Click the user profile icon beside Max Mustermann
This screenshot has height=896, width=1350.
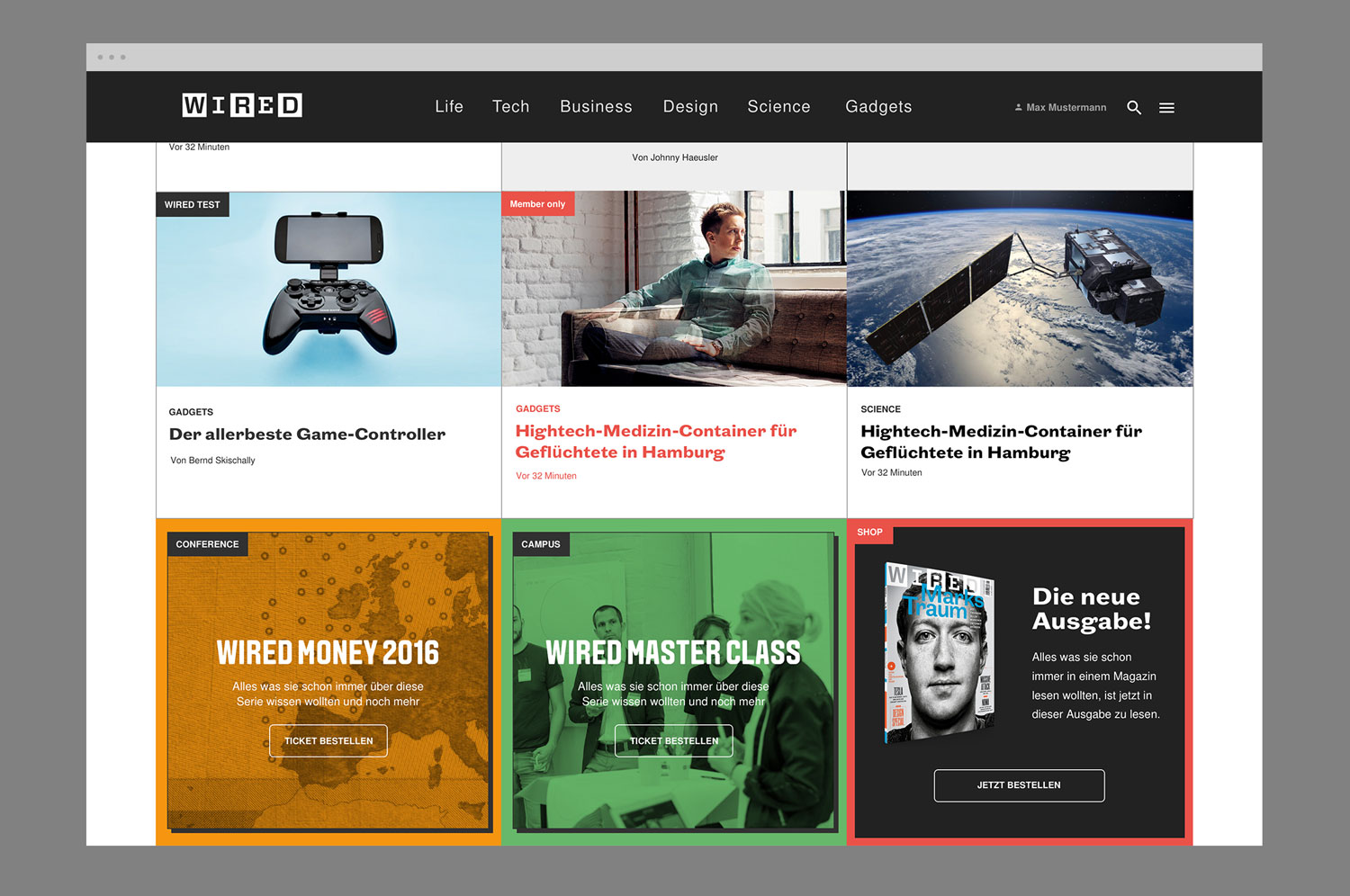1018,107
